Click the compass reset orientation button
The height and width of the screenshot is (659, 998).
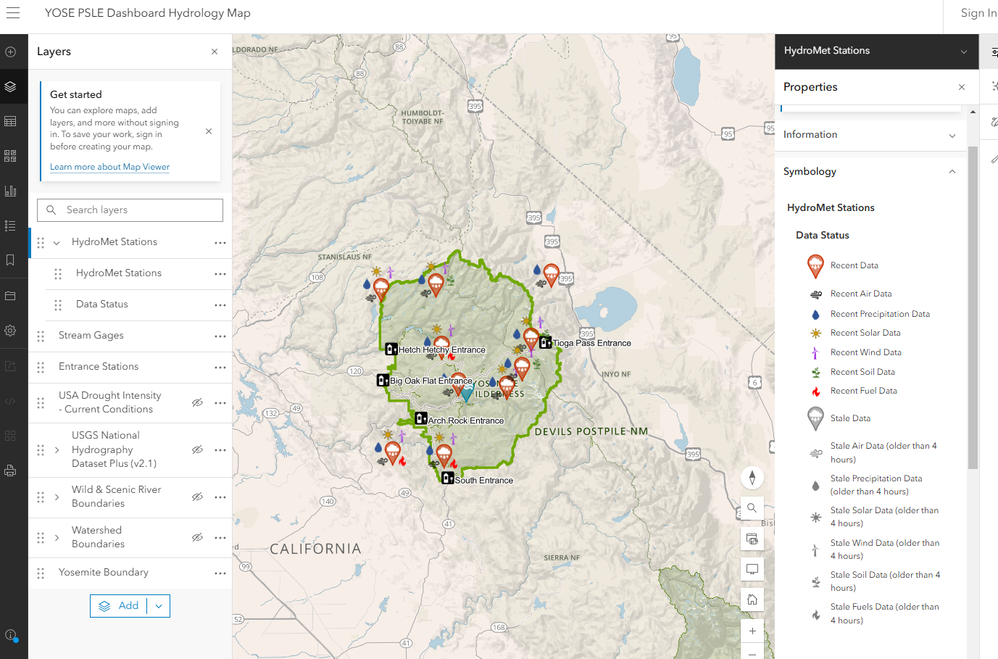pyautogui.click(x=752, y=478)
